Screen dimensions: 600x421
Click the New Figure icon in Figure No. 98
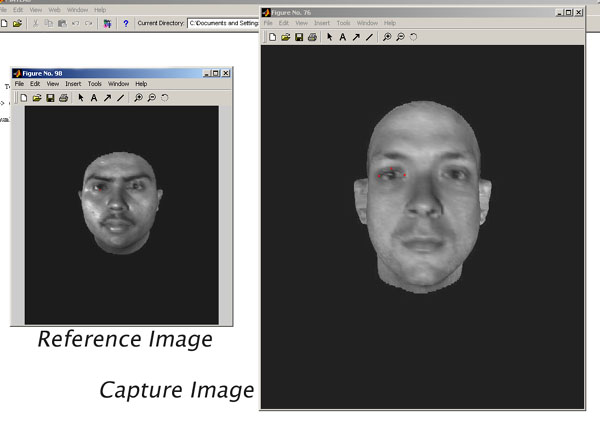[22, 98]
